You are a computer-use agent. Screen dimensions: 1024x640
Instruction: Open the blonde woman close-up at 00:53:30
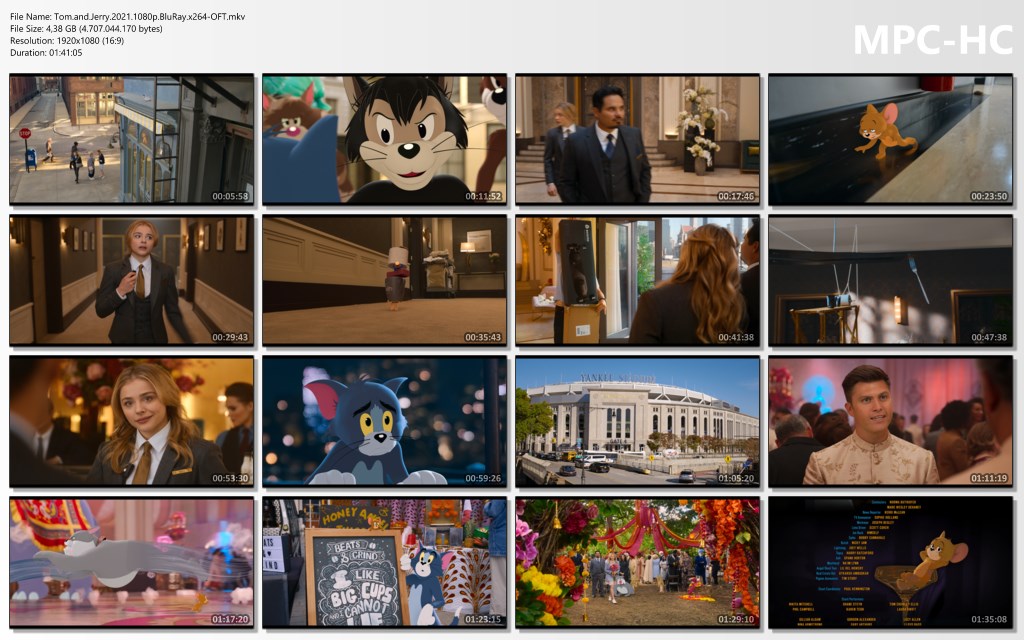pos(132,421)
